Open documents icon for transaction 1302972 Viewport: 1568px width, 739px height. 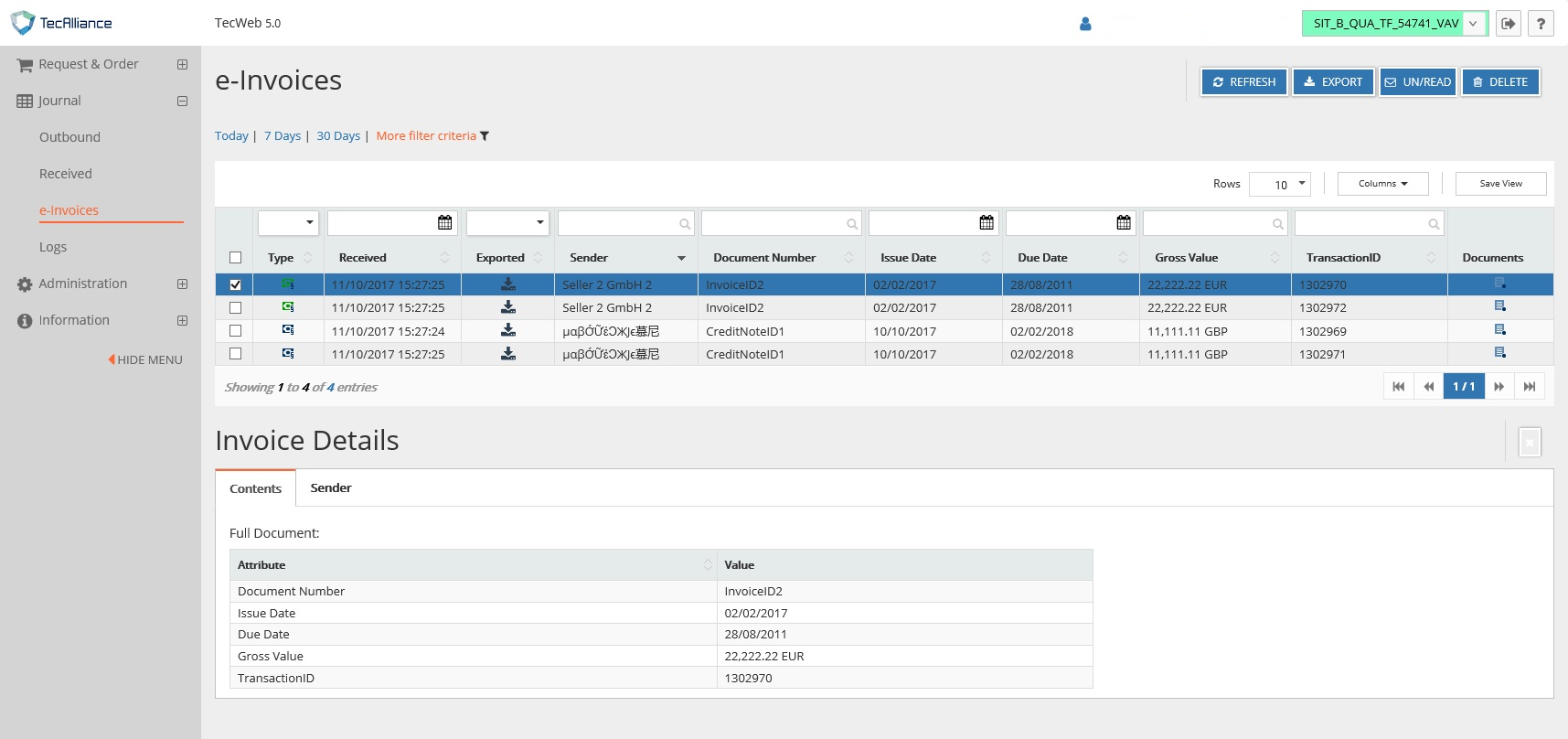1500,306
